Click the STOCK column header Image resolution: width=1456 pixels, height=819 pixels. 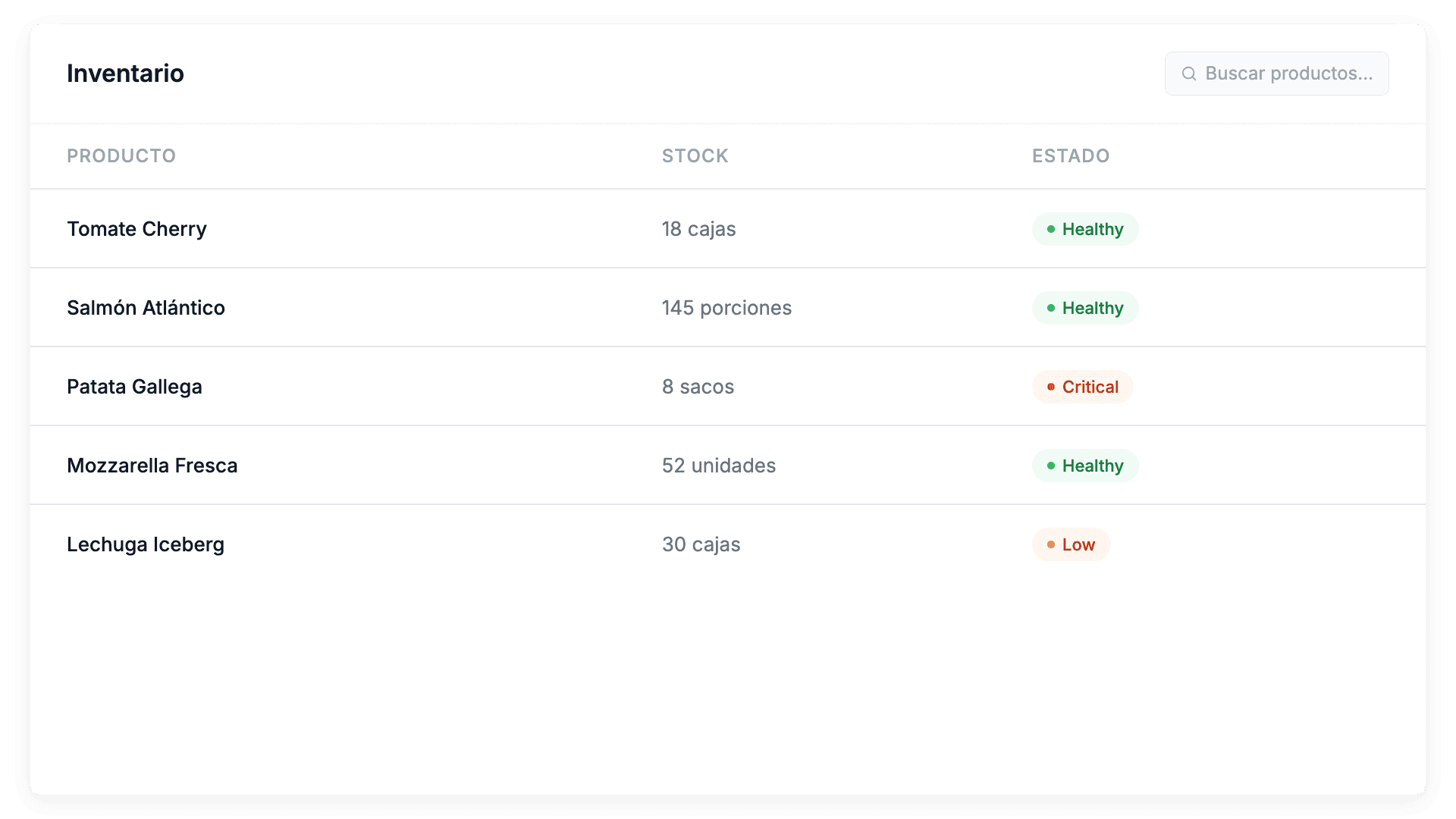[695, 156]
